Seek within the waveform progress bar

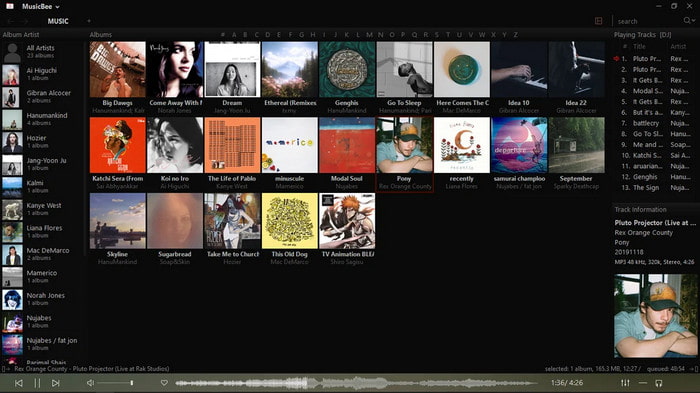[356, 383]
